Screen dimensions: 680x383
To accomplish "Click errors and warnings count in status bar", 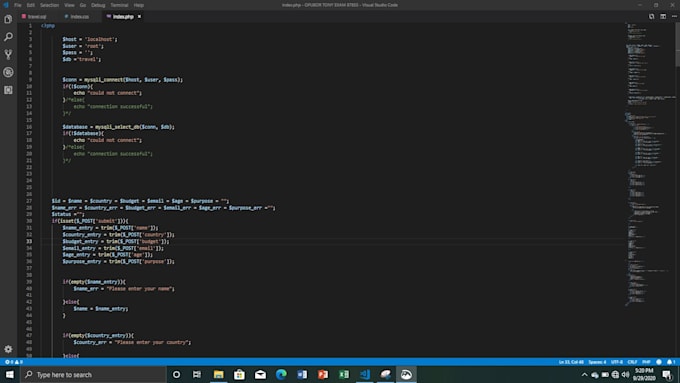I will pos(13,362).
